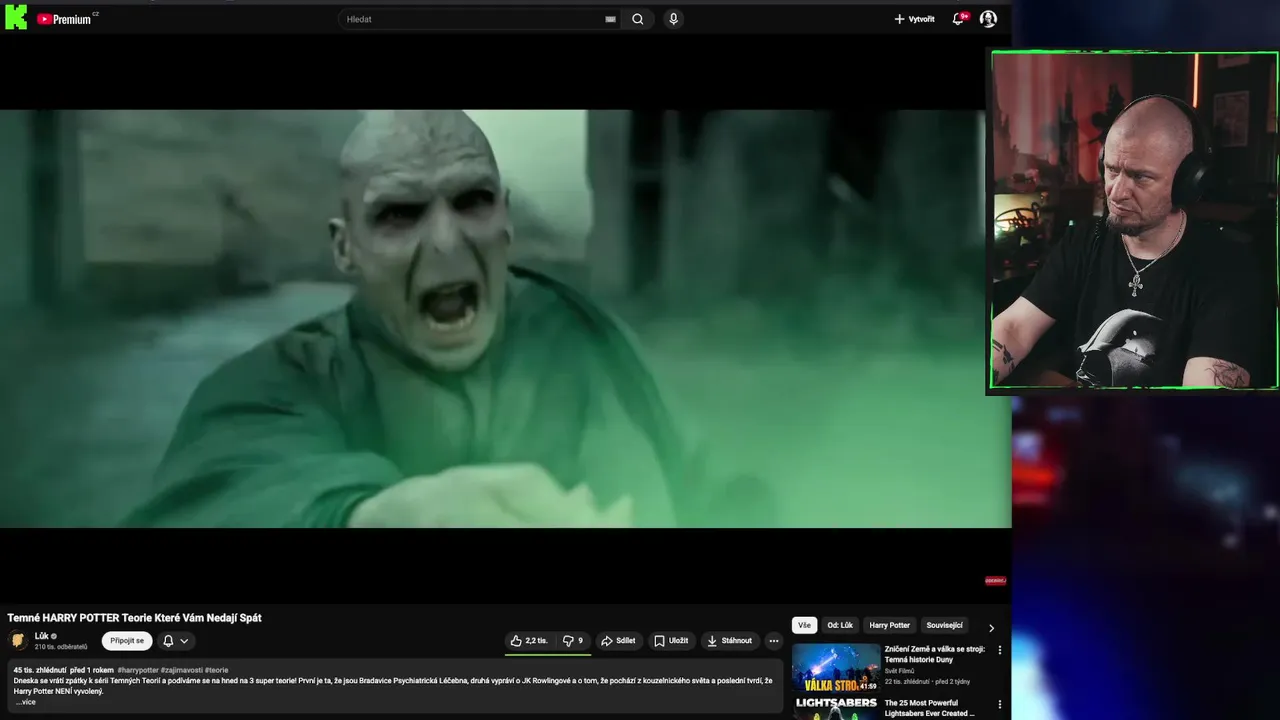
Task: Click the Stáhnout download button
Action: tap(729, 641)
